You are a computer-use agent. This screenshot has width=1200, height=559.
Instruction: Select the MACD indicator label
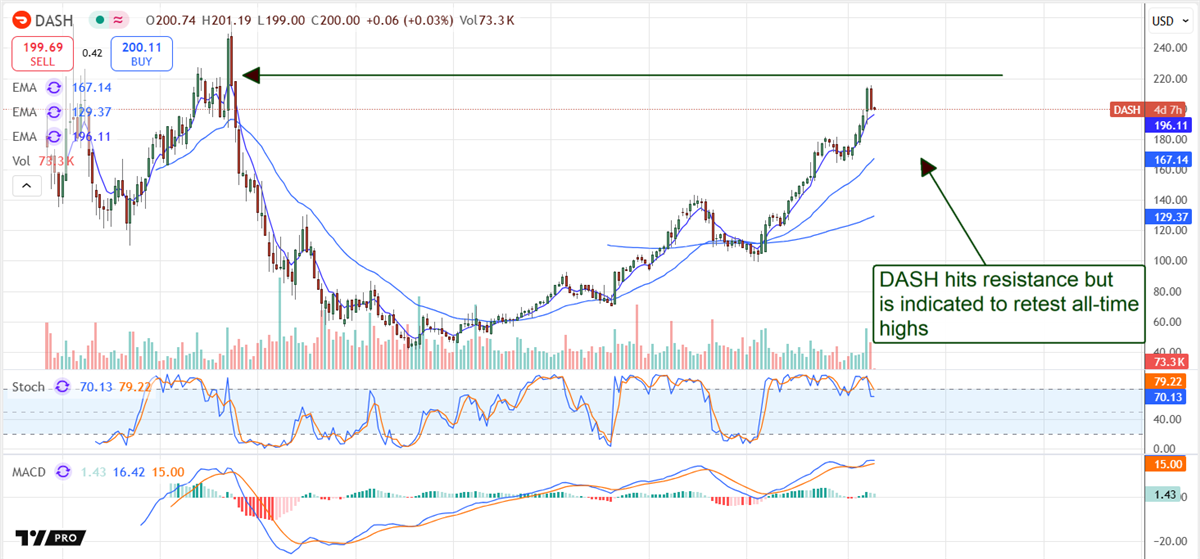(x=30, y=470)
